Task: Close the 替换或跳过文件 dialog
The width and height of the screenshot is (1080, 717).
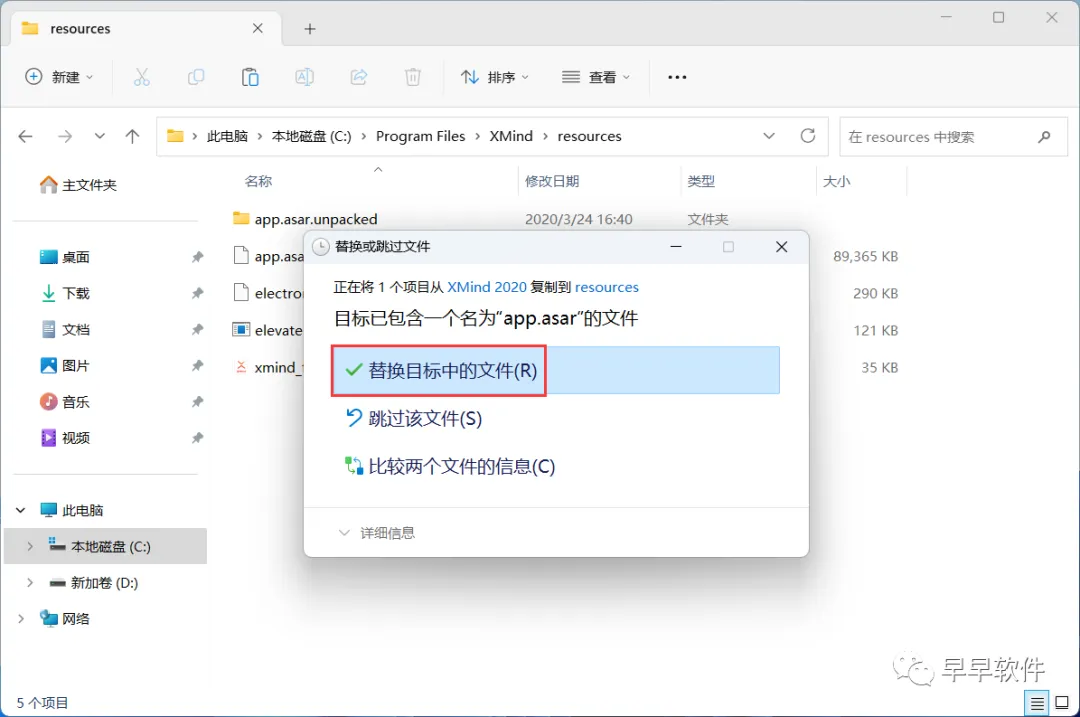Action: tap(781, 247)
